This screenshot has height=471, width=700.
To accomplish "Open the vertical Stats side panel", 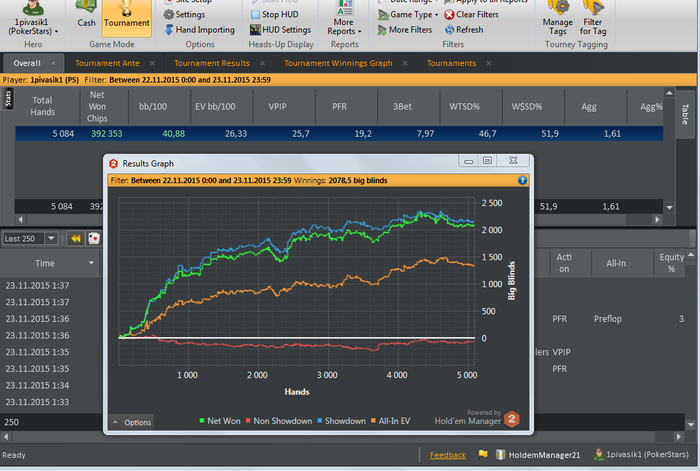I will (8, 99).
